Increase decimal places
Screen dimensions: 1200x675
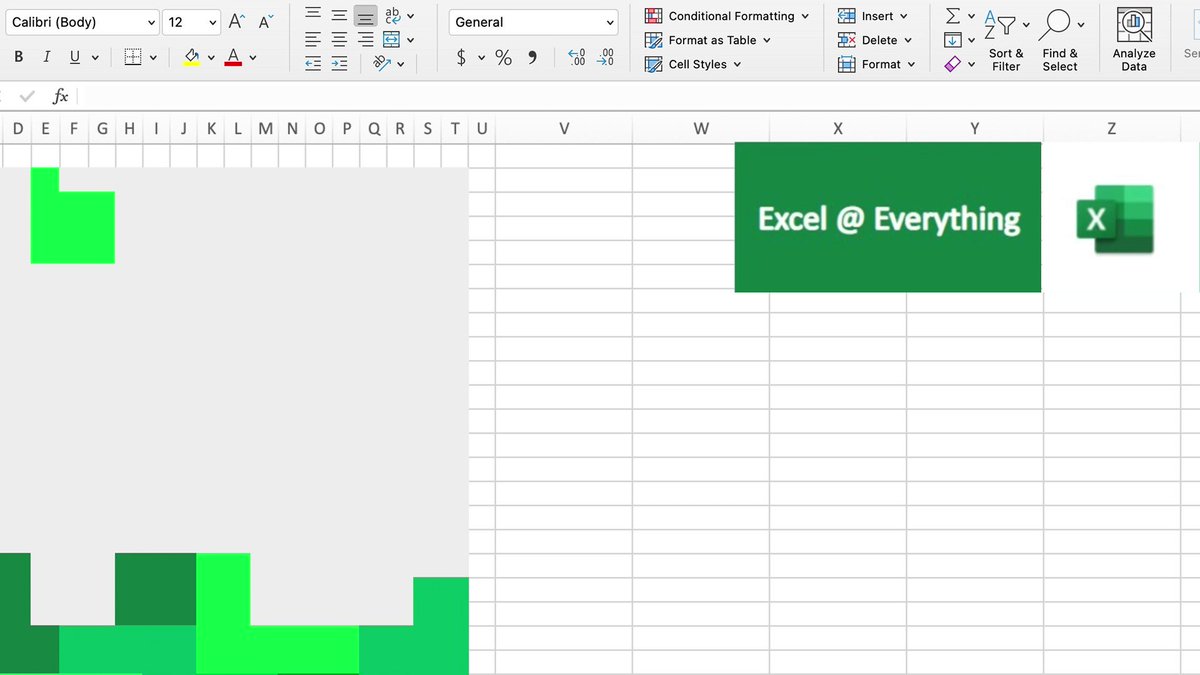coord(576,57)
